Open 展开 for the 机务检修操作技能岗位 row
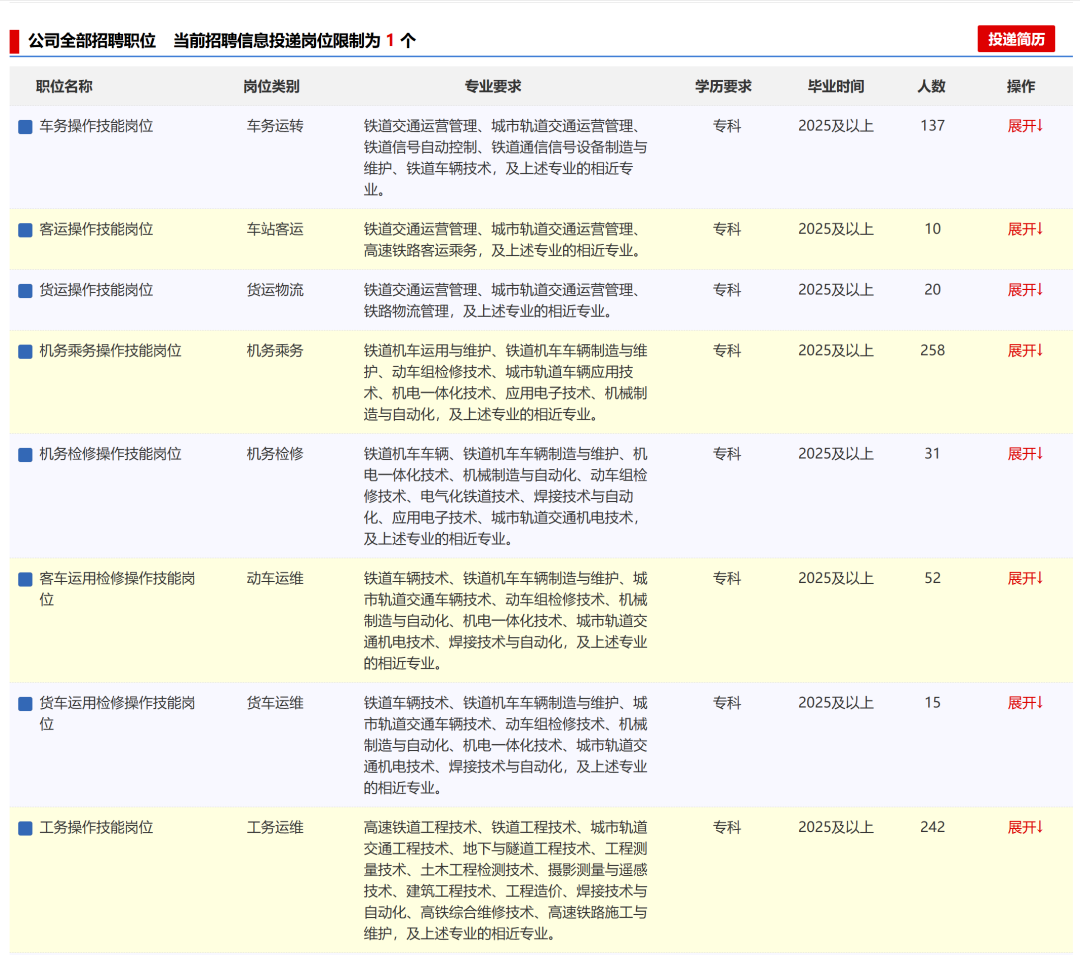 1025,454
